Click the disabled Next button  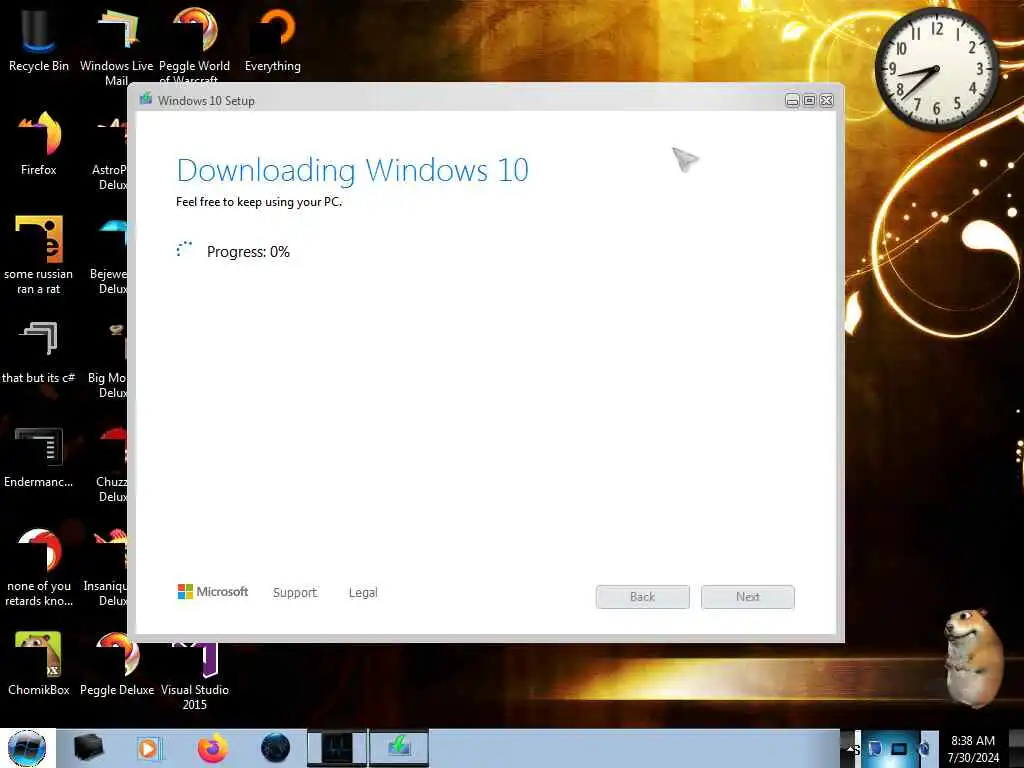pos(748,597)
